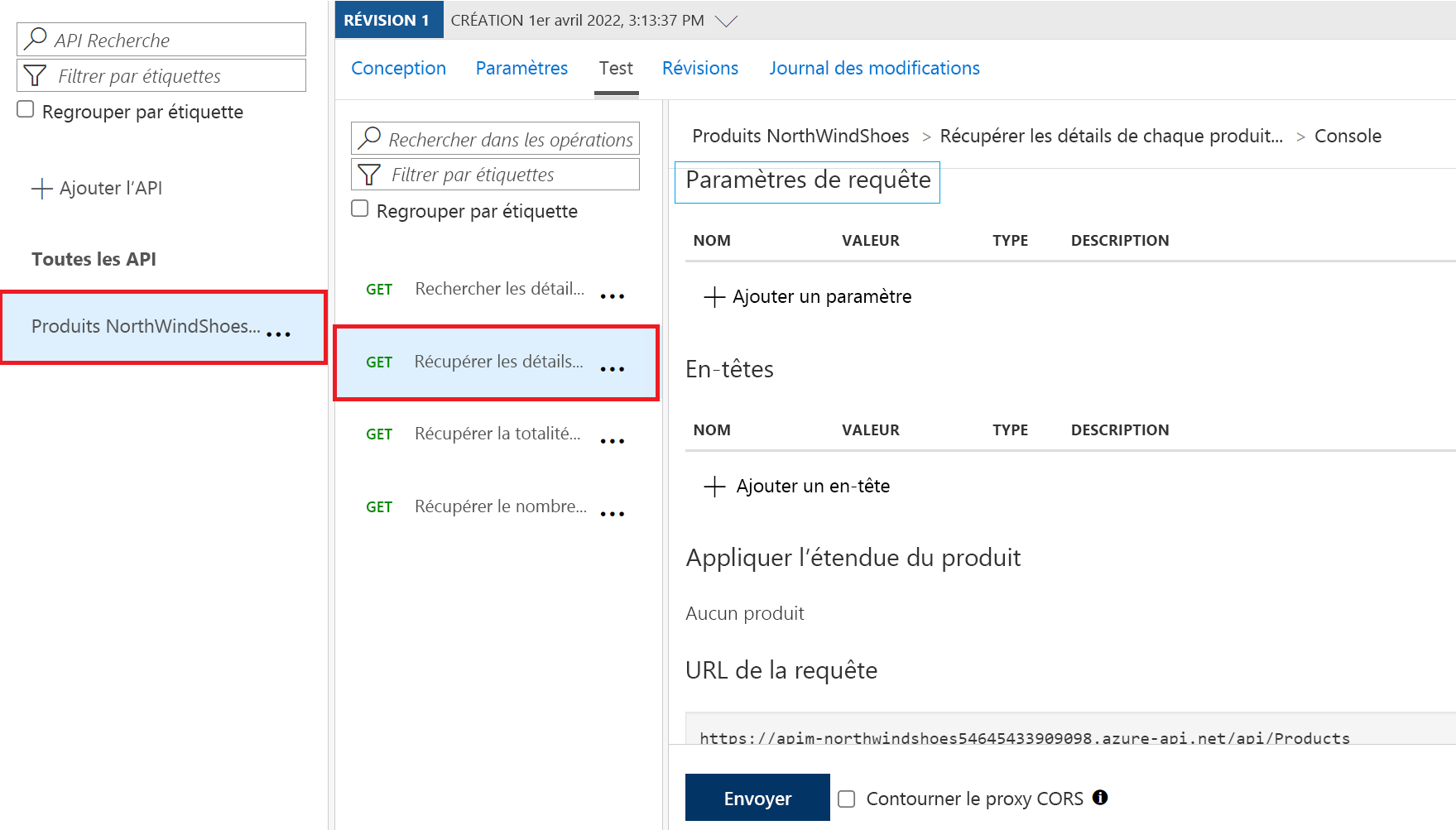Toggle Regrouper par étiquette checkbox in operations panel
Image resolution: width=1456 pixels, height=830 pixels.
(x=360, y=209)
